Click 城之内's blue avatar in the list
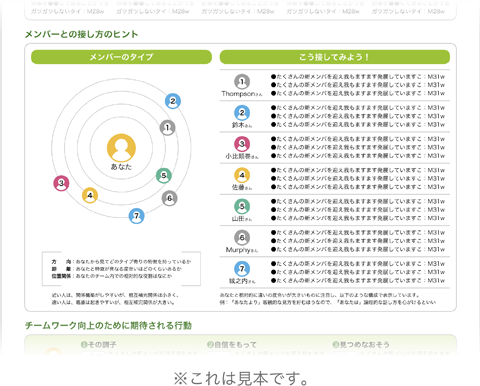480x386 pixels. 242,269
